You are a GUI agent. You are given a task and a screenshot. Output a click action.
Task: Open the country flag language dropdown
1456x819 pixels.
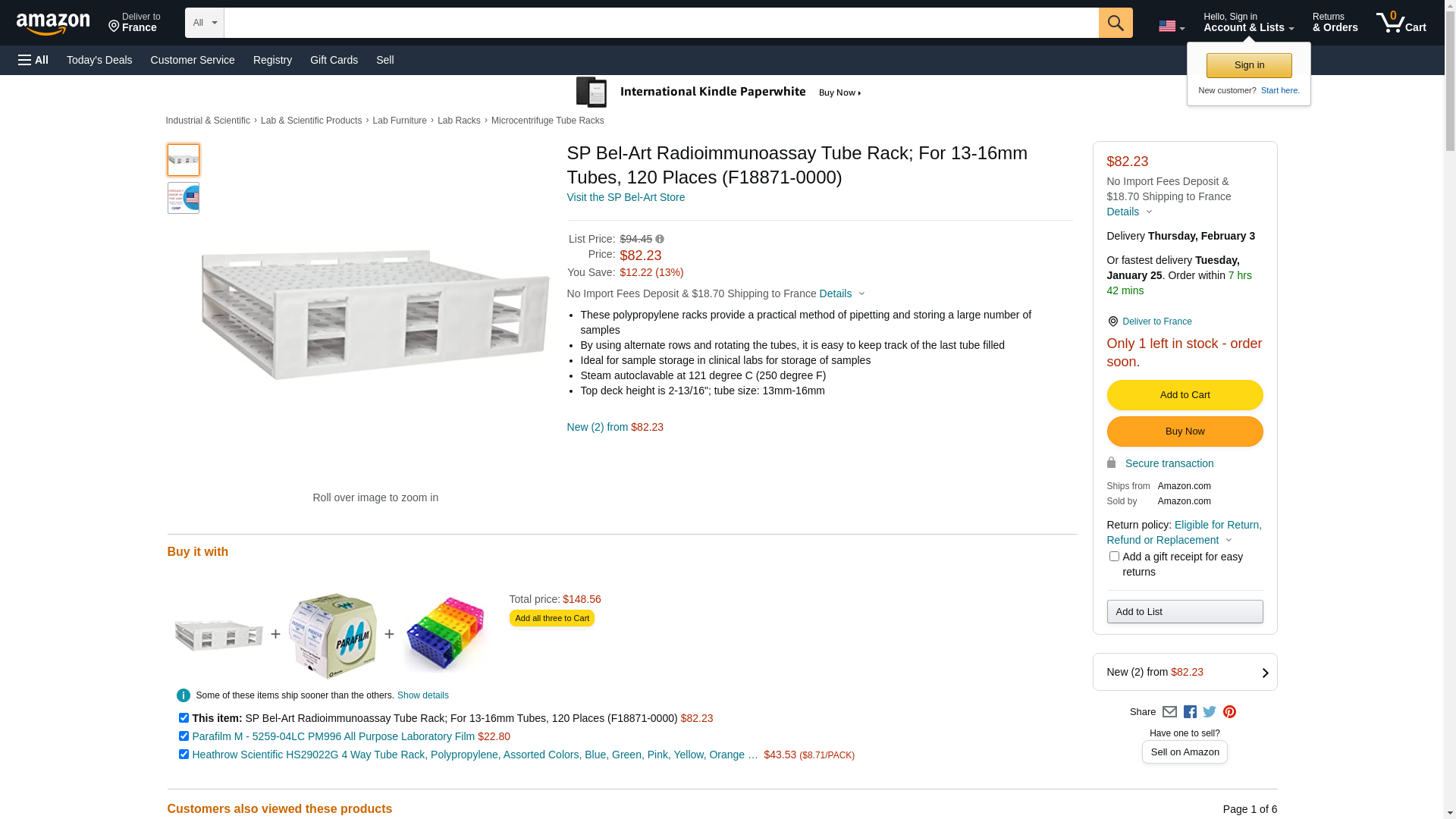tap(1171, 27)
